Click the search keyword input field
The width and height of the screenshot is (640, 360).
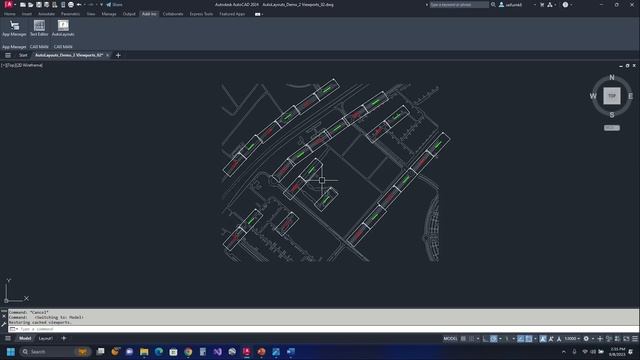pyautogui.click(x=459, y=4)
